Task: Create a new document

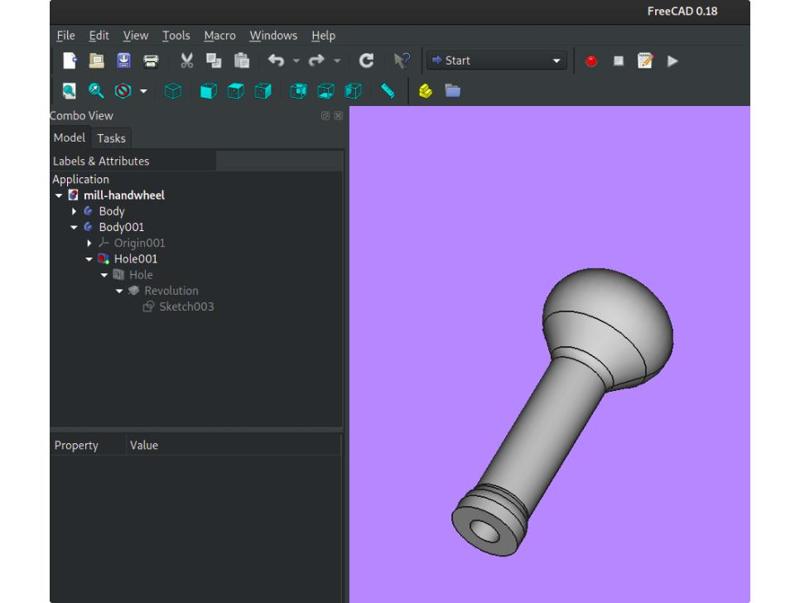Action: point(69,61)
